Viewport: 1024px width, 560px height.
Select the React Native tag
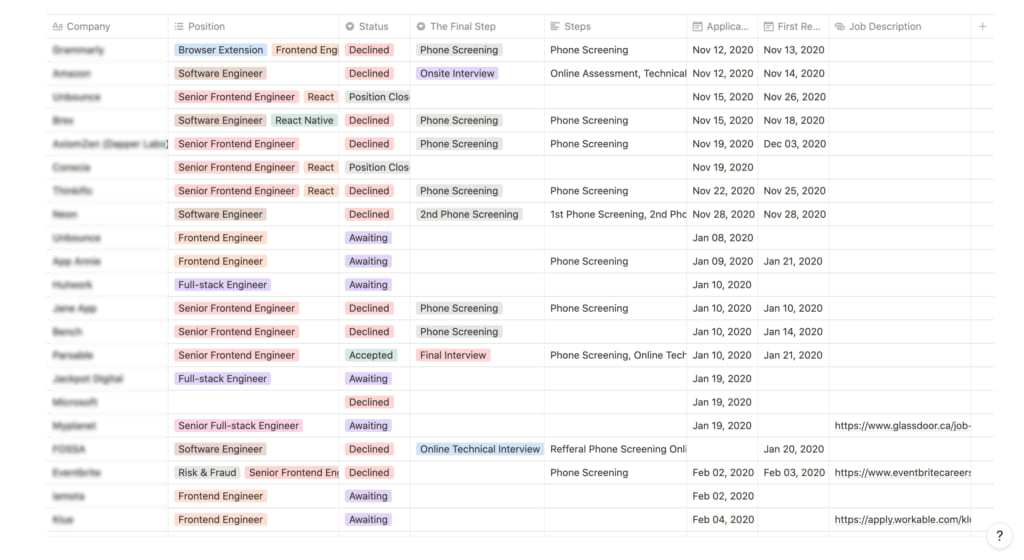pos(304,121)
